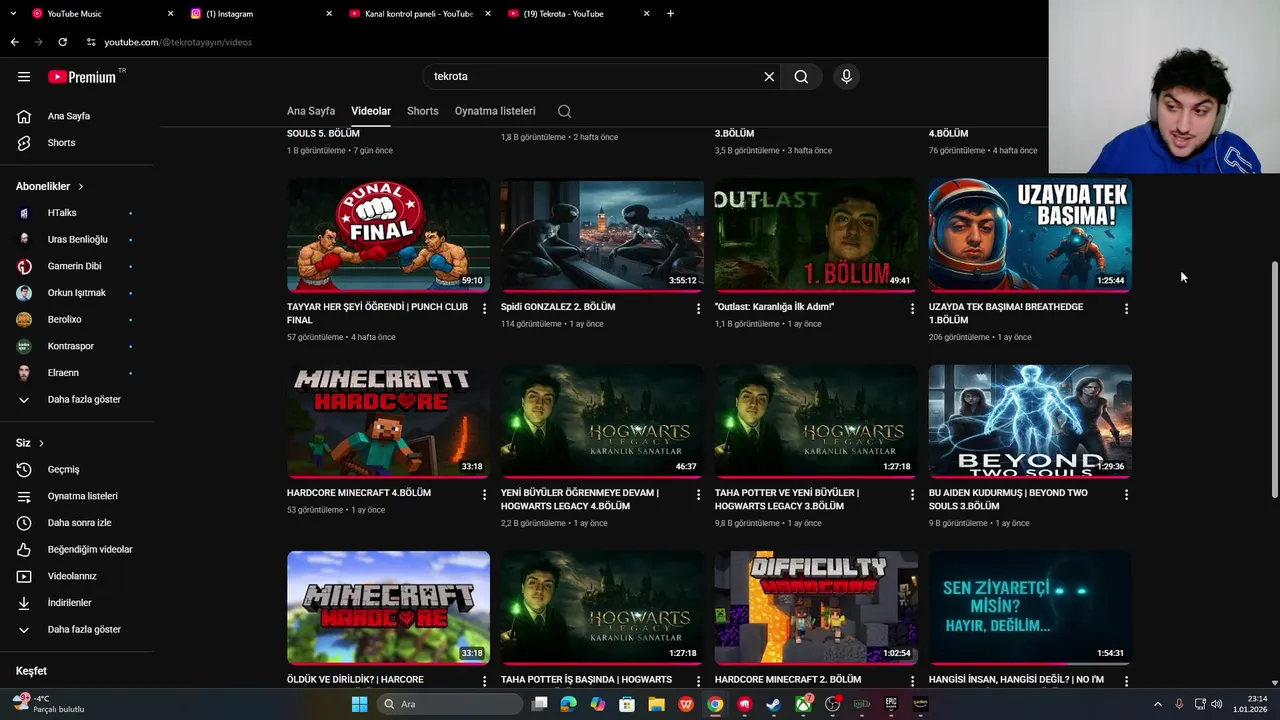Open more options for Uzayda Tek Başıma video
1280x720 pixels.
1126,309
